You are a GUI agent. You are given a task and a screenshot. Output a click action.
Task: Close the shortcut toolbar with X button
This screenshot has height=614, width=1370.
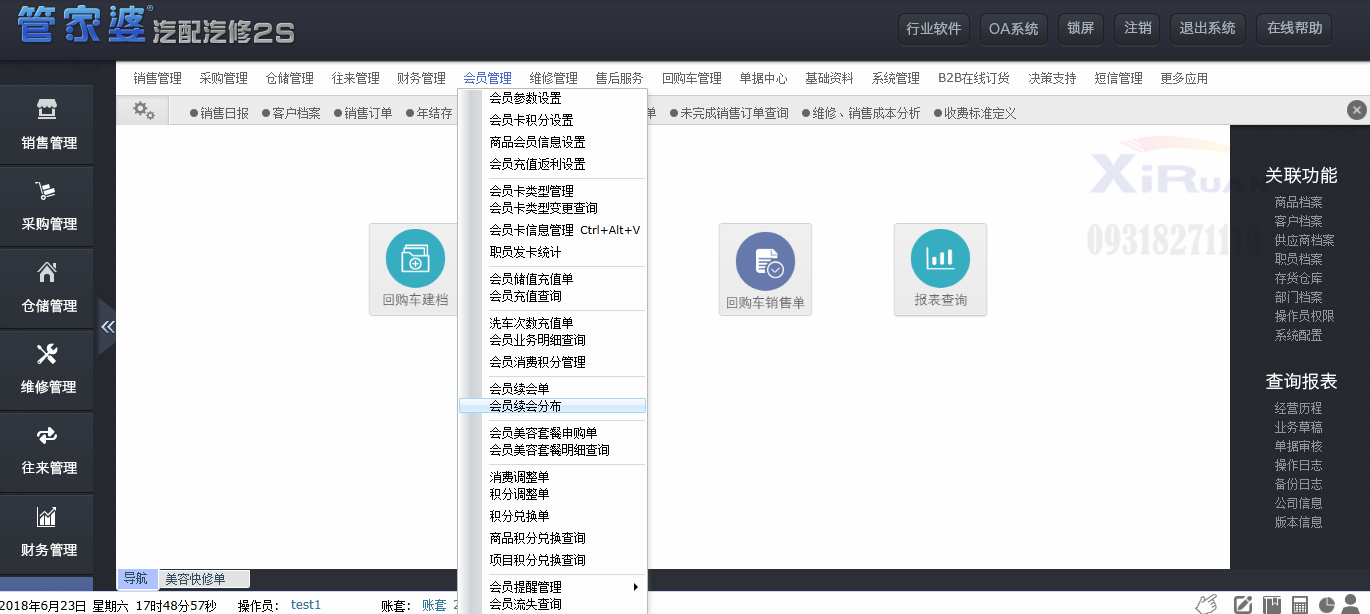(1356, 110)
